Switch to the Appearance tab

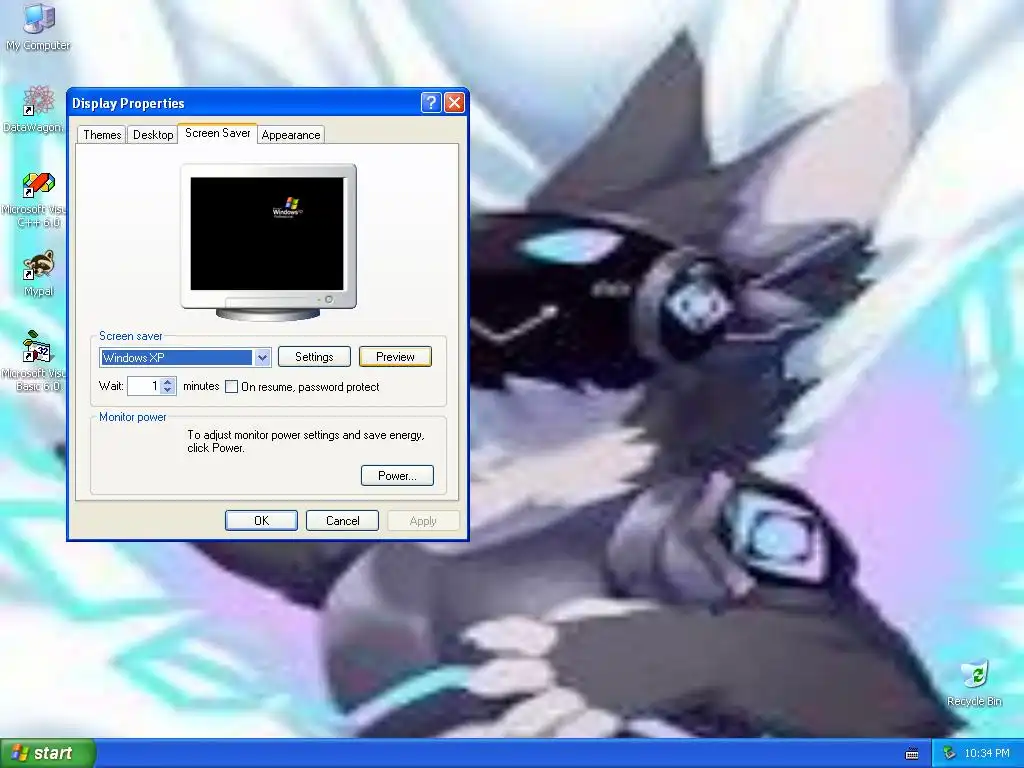tap(291, 135)
